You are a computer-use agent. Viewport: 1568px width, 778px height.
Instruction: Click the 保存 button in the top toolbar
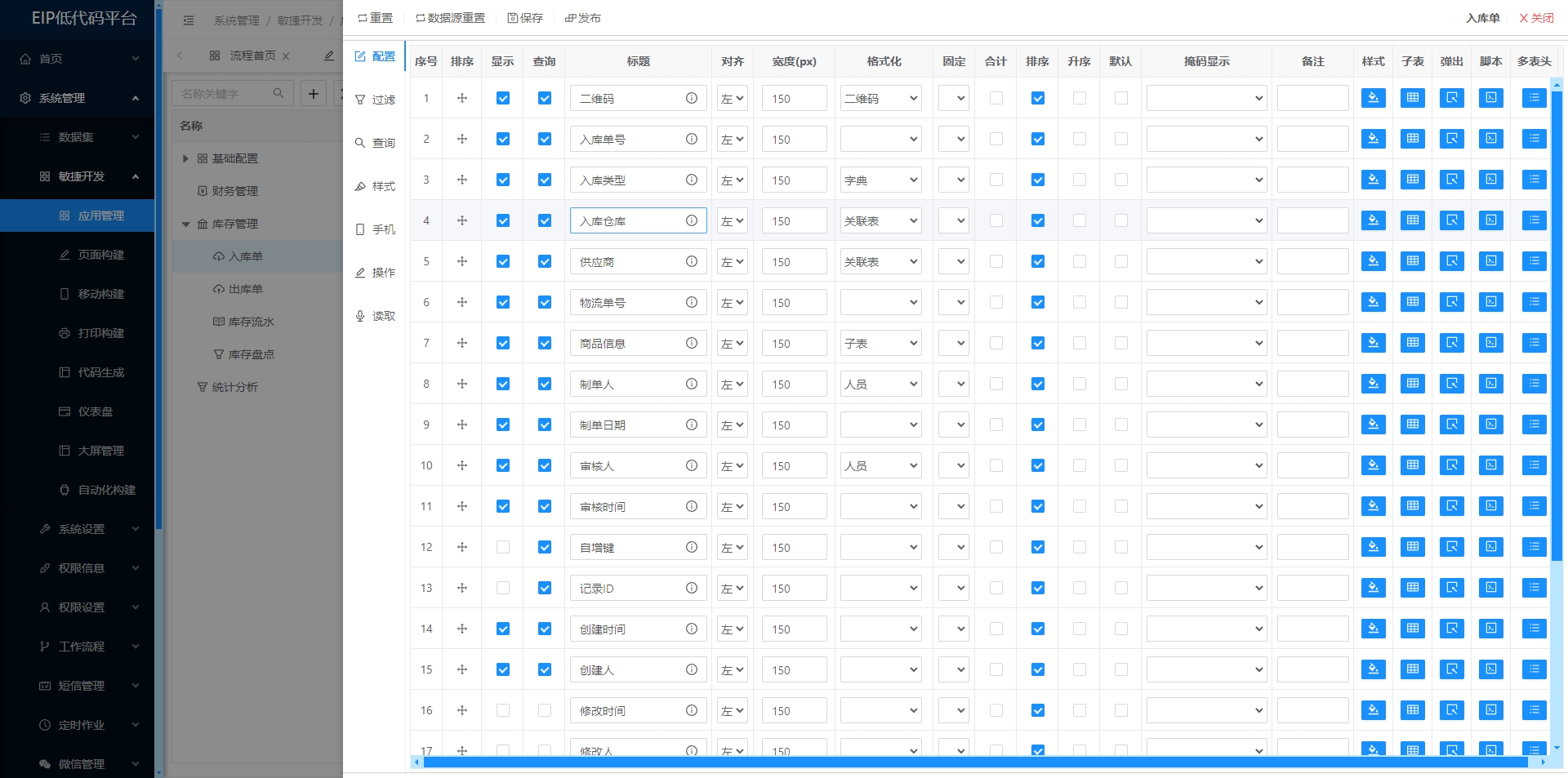pos(525,18)
